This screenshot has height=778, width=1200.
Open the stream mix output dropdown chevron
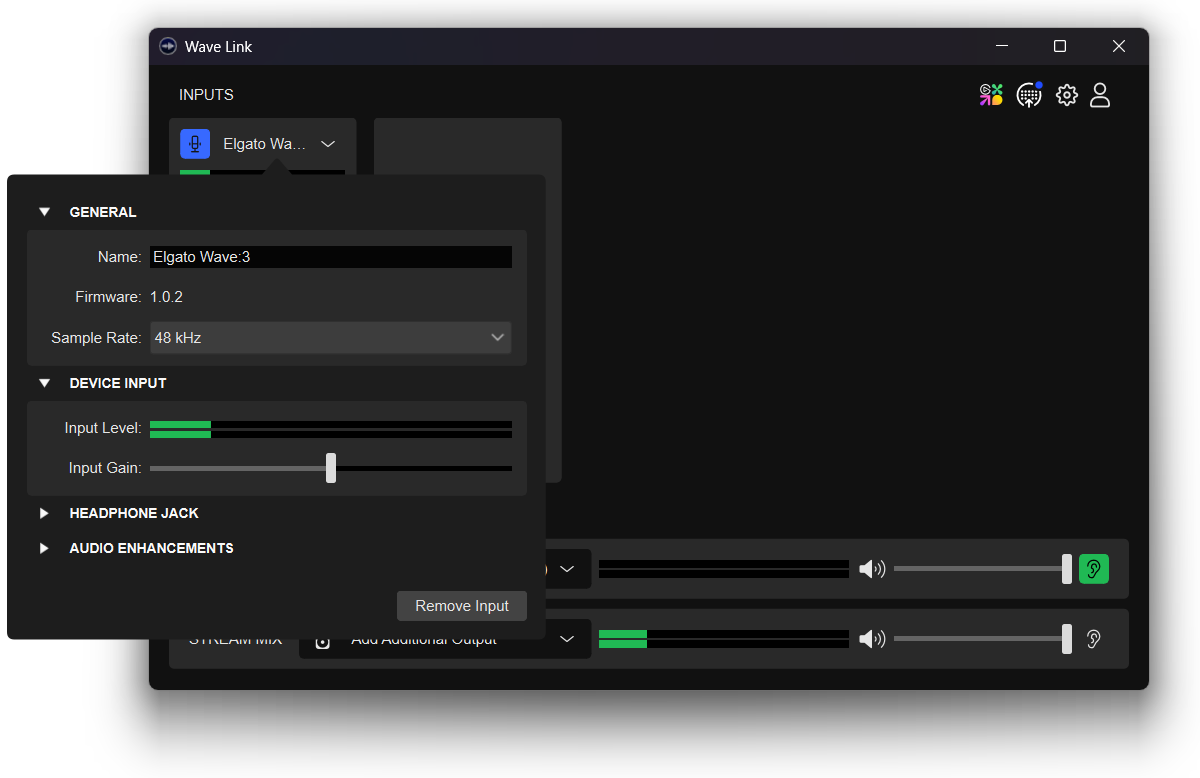pos(567,639)
